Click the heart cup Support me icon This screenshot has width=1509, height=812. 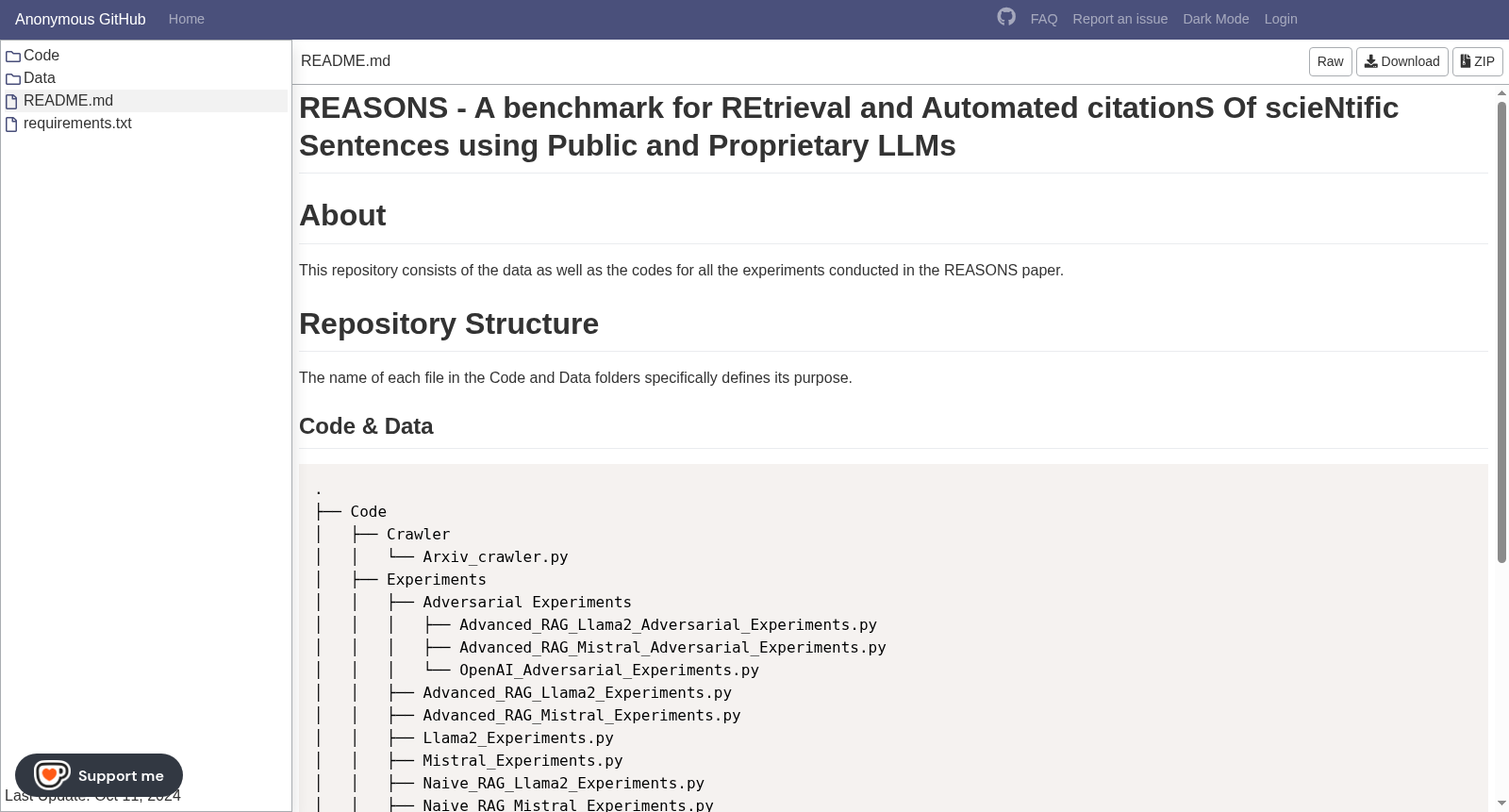(x=52, y=775)
